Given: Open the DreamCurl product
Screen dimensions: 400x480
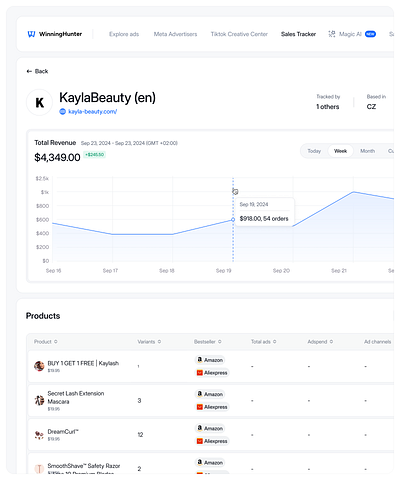Looking at the screenshot, I should (x=63, y=432).
